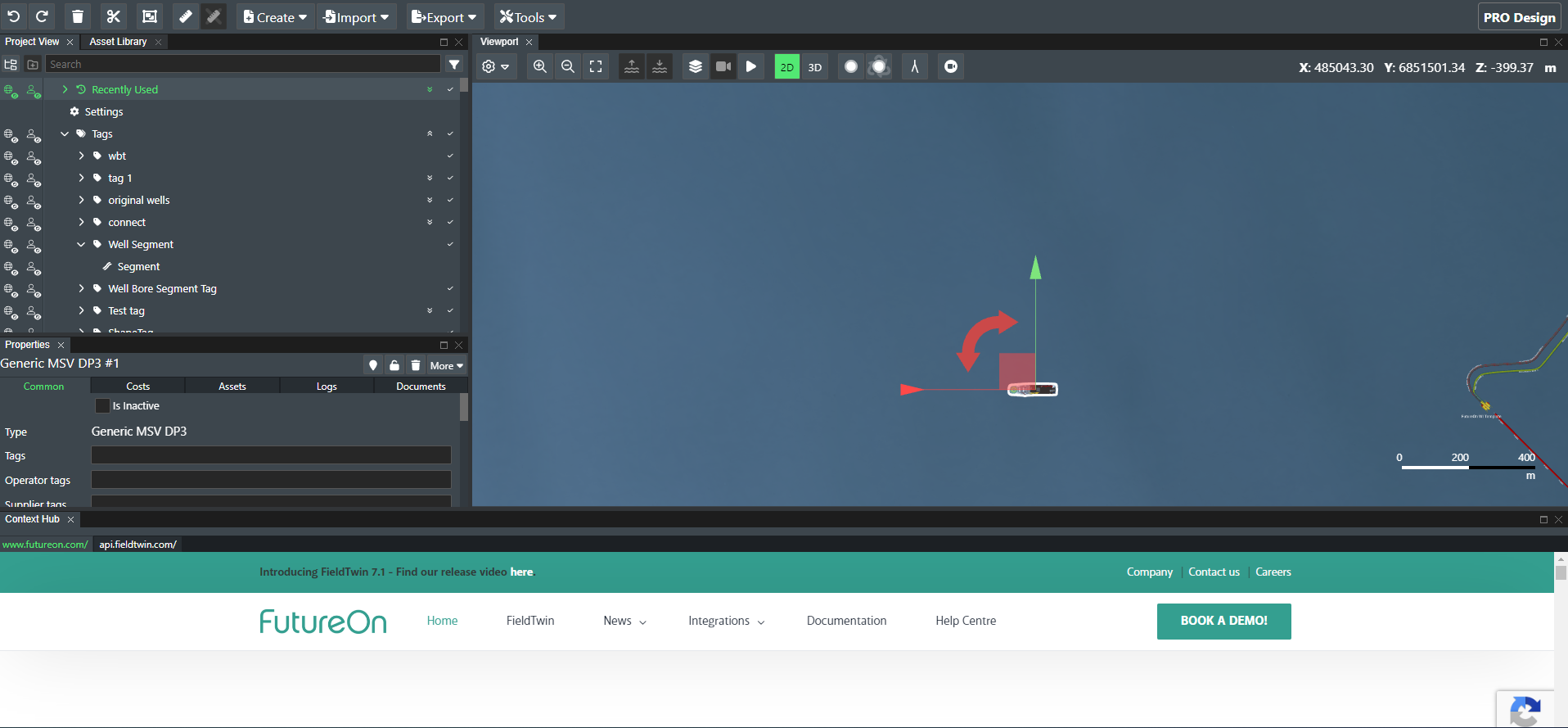The image size is (1568, 728).
Task: Click the new folder icon beside Search
Action: [x=33, y=64]
